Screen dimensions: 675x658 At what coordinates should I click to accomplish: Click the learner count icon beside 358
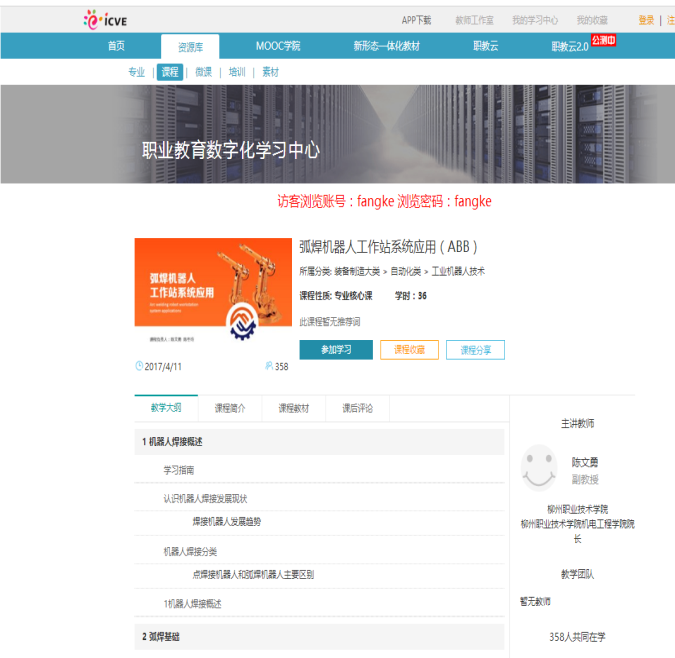(x=268, y=366)
